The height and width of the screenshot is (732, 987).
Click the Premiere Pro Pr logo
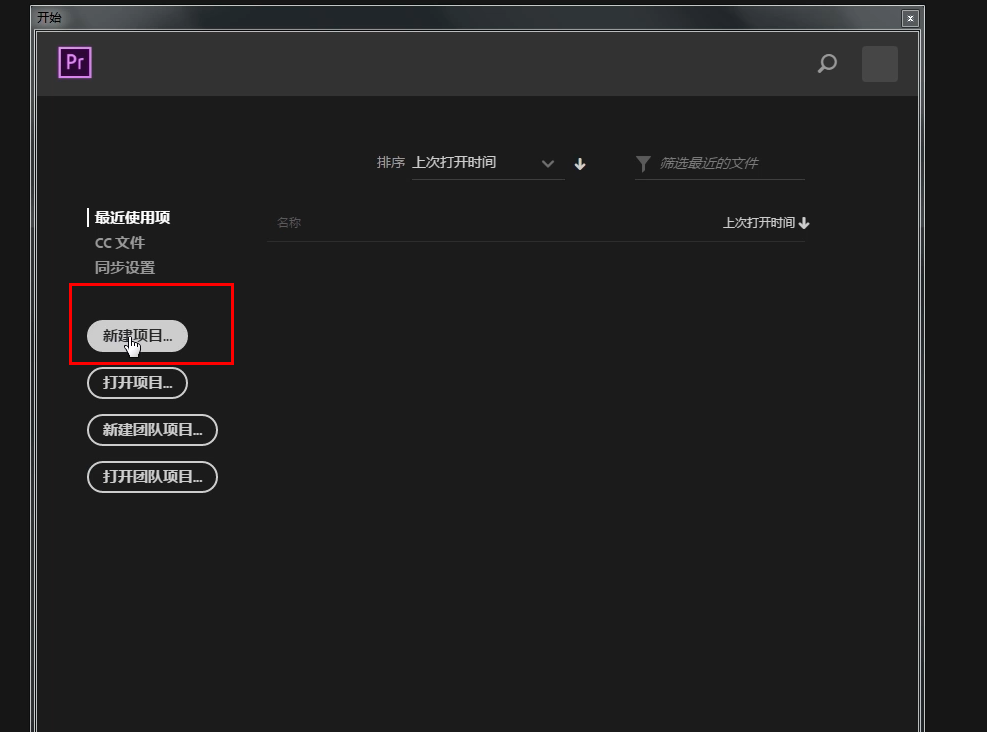click(x=75, y=62)
